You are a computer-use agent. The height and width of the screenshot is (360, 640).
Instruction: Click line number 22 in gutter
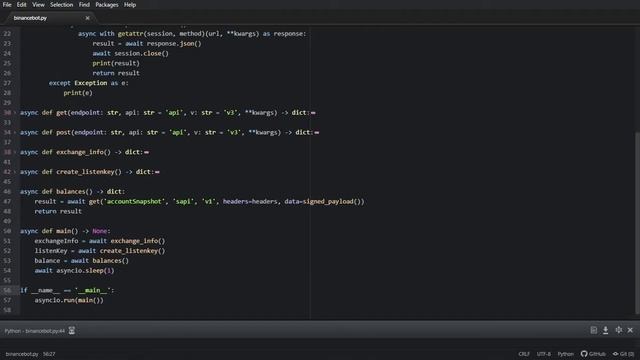7,33
